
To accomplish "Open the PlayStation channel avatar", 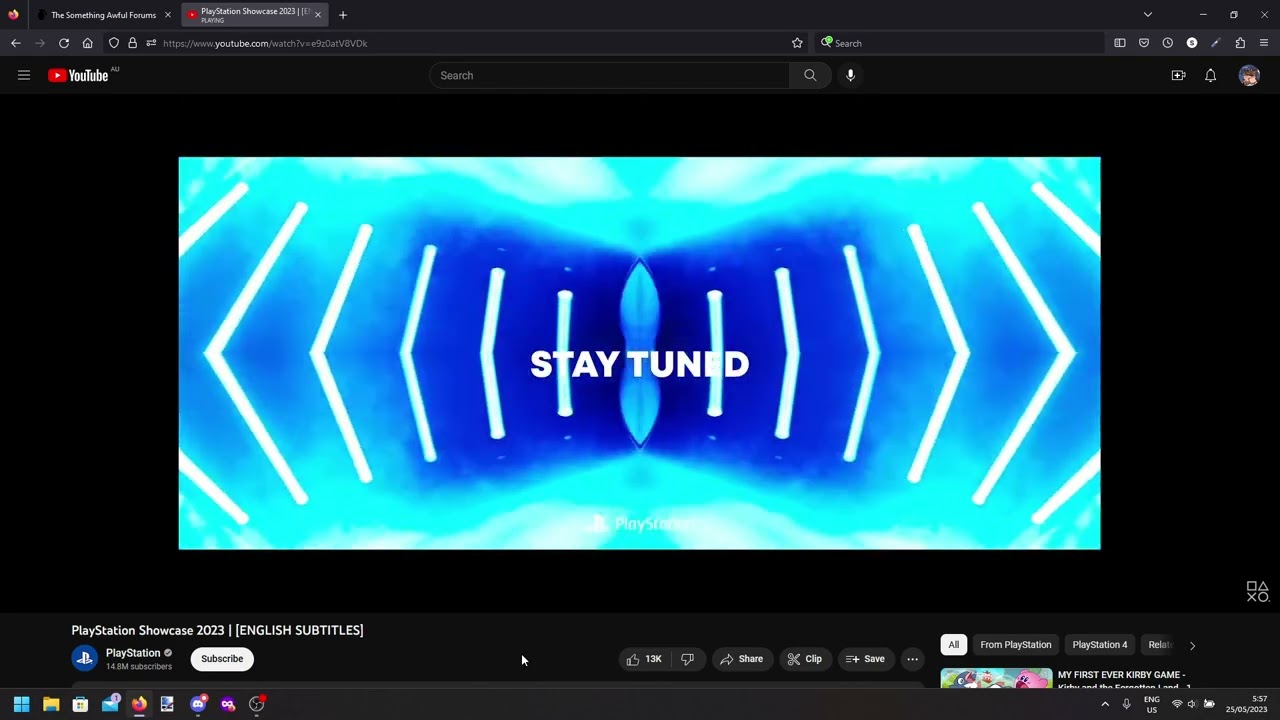I will point(85,658).
